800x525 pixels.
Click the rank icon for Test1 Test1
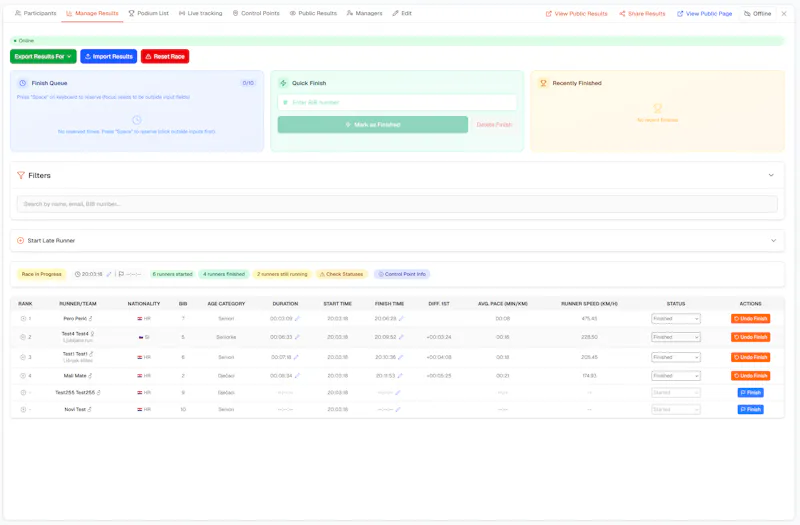click(x=23, y=357)
